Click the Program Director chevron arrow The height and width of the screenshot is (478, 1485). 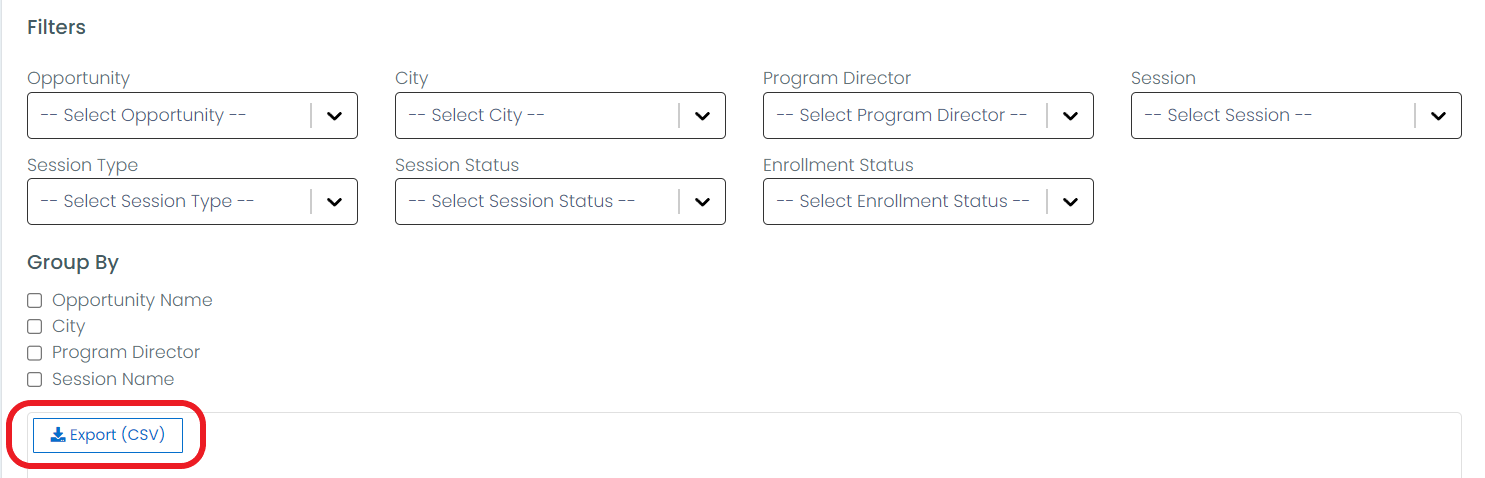point(1070,116)
